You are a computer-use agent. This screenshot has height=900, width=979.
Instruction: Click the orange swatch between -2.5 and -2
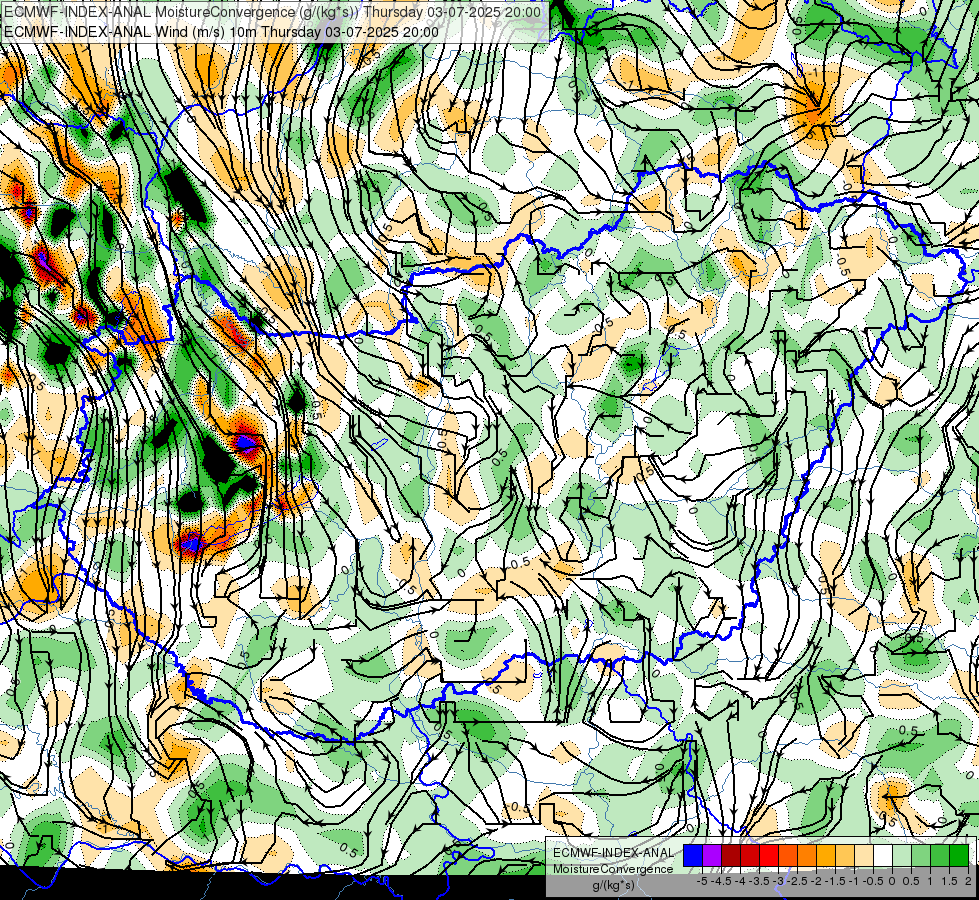click(807, 856)
